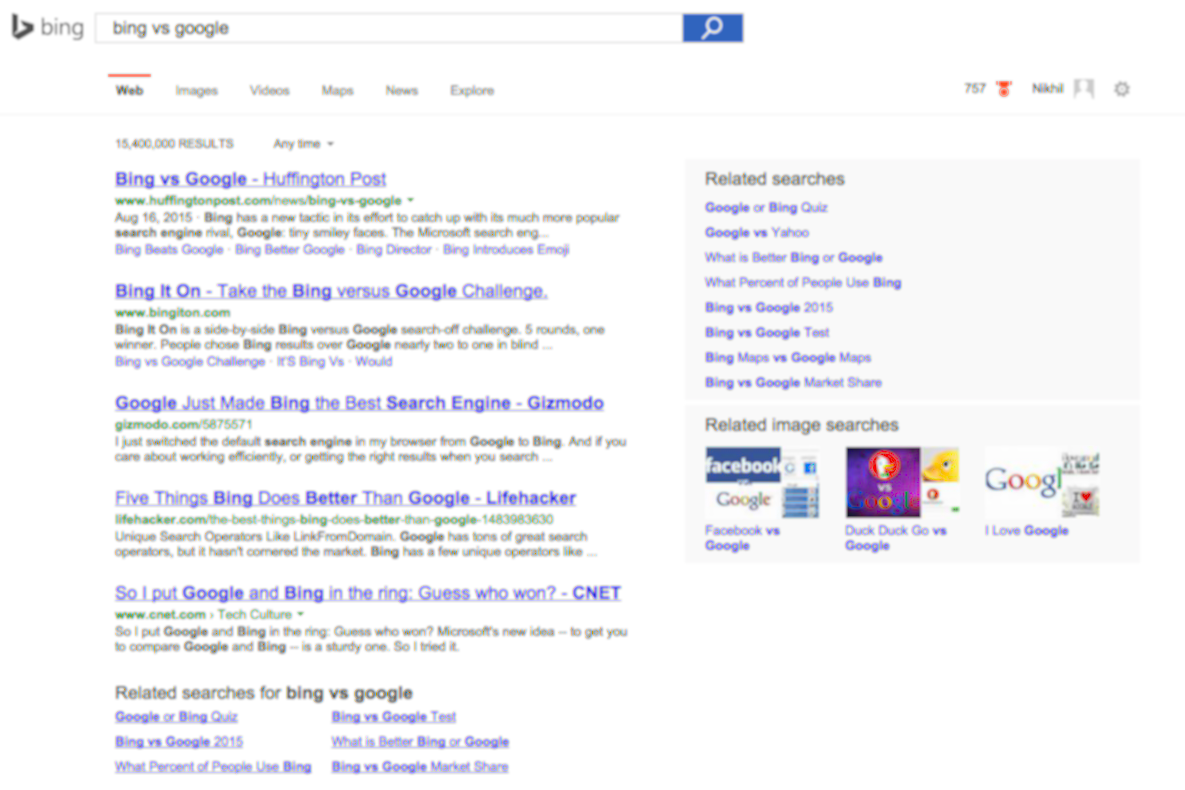Click the '15,400,000 RESULTS' count
Screen dimensions: 1185x790
[x=174, y=144]
